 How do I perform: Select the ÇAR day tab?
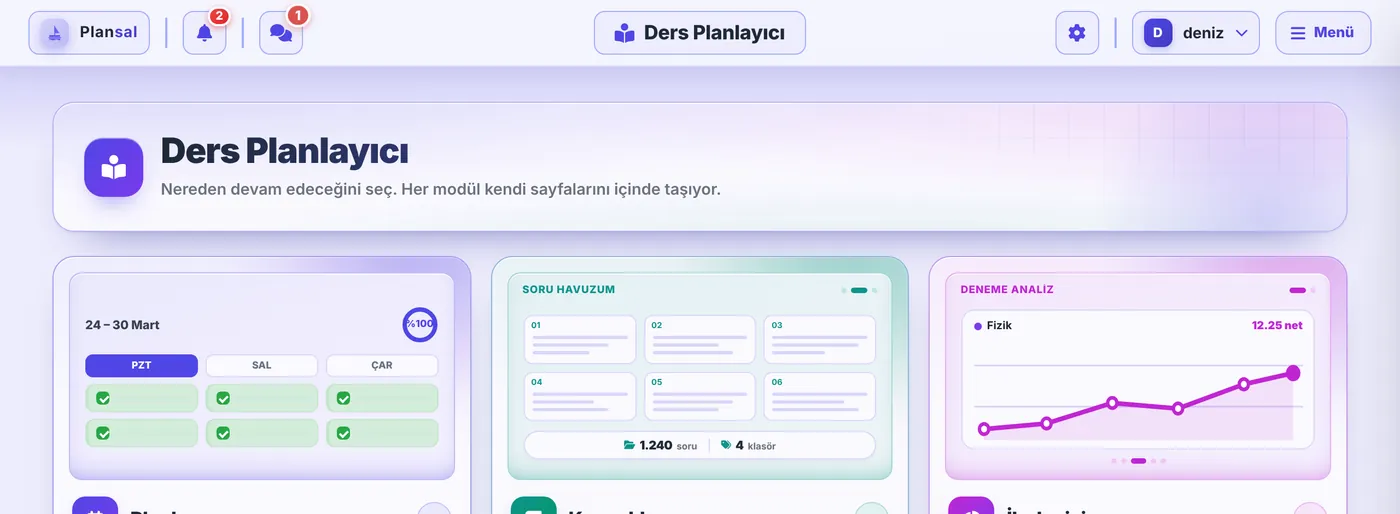382,365
